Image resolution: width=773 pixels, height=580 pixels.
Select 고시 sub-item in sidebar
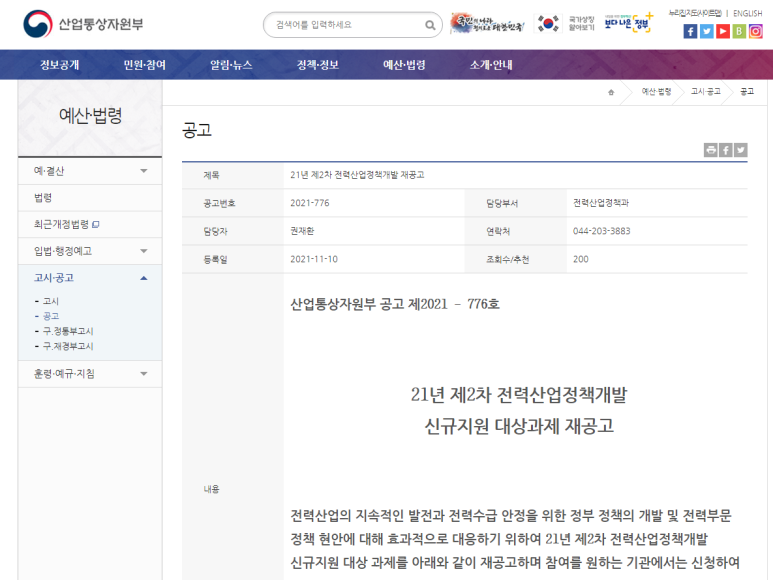coord(50,301)
